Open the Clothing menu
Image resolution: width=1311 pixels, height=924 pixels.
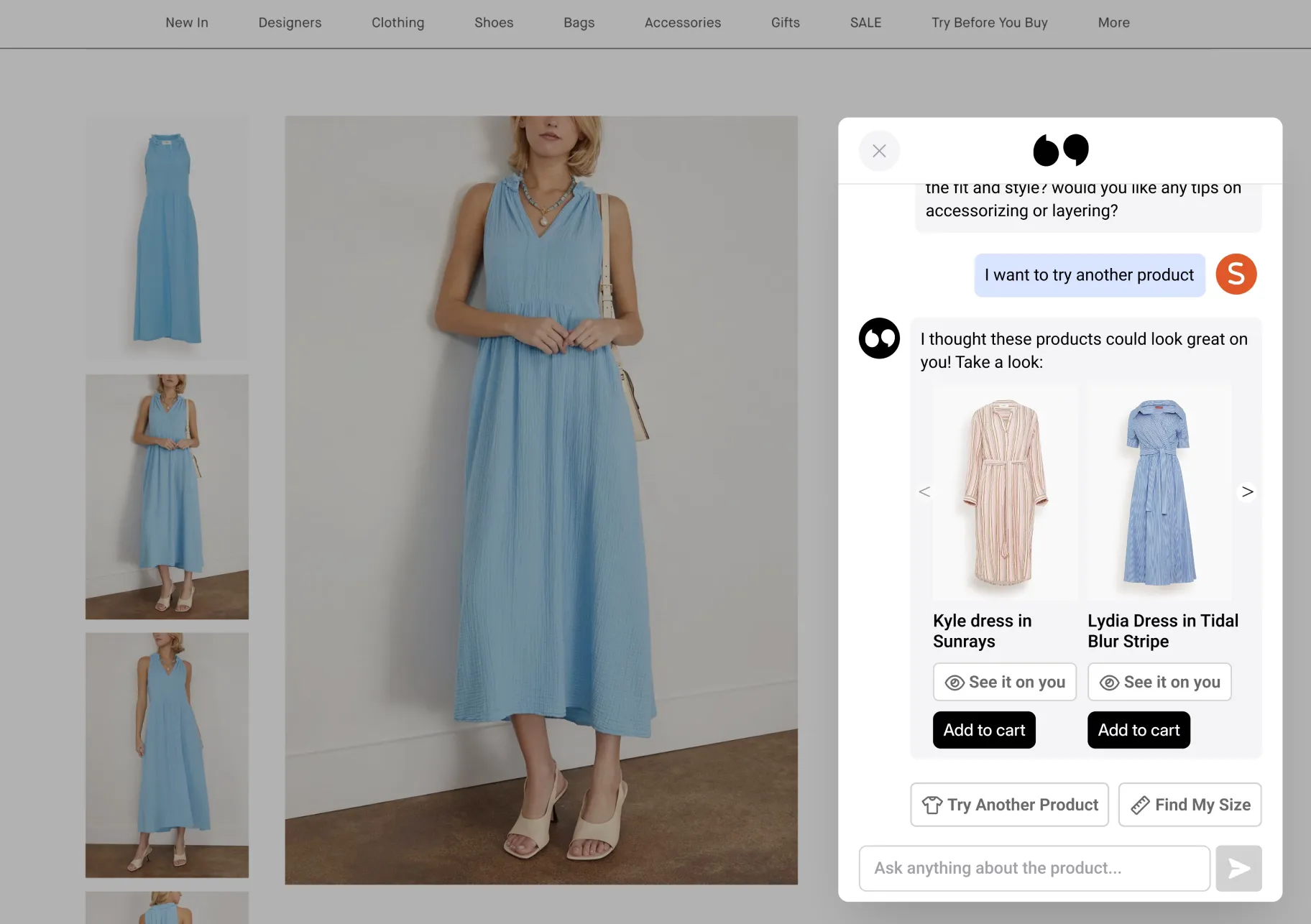pos(397,22)
